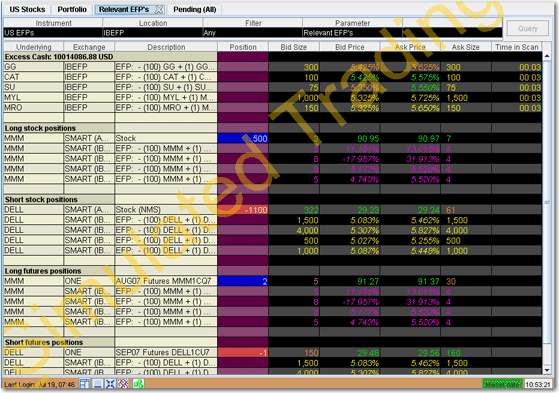Open the Instrument field showing US EFPs
The height and width of the screenshot is (393, 559).
pos(53,33)
